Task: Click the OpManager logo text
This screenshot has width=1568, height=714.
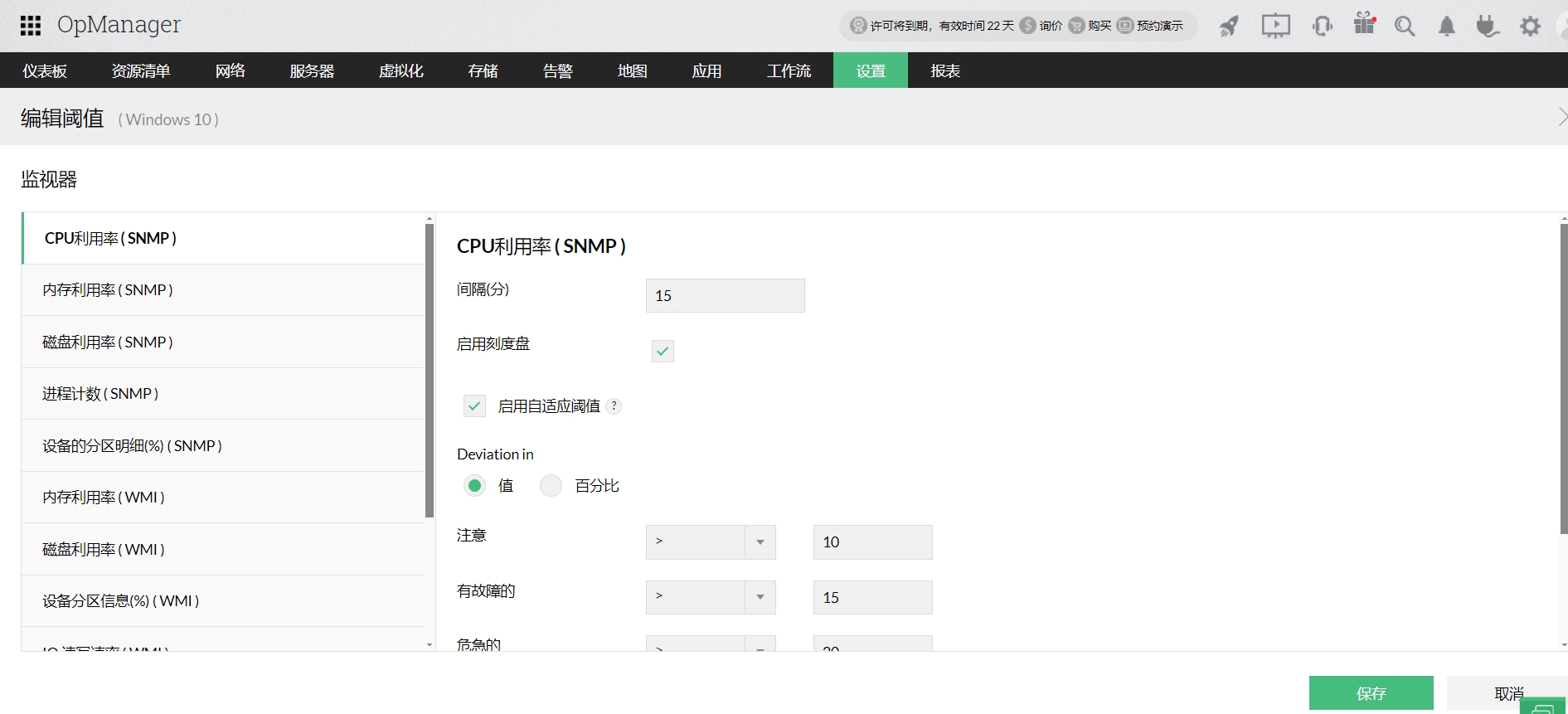Action: [119, 25]
